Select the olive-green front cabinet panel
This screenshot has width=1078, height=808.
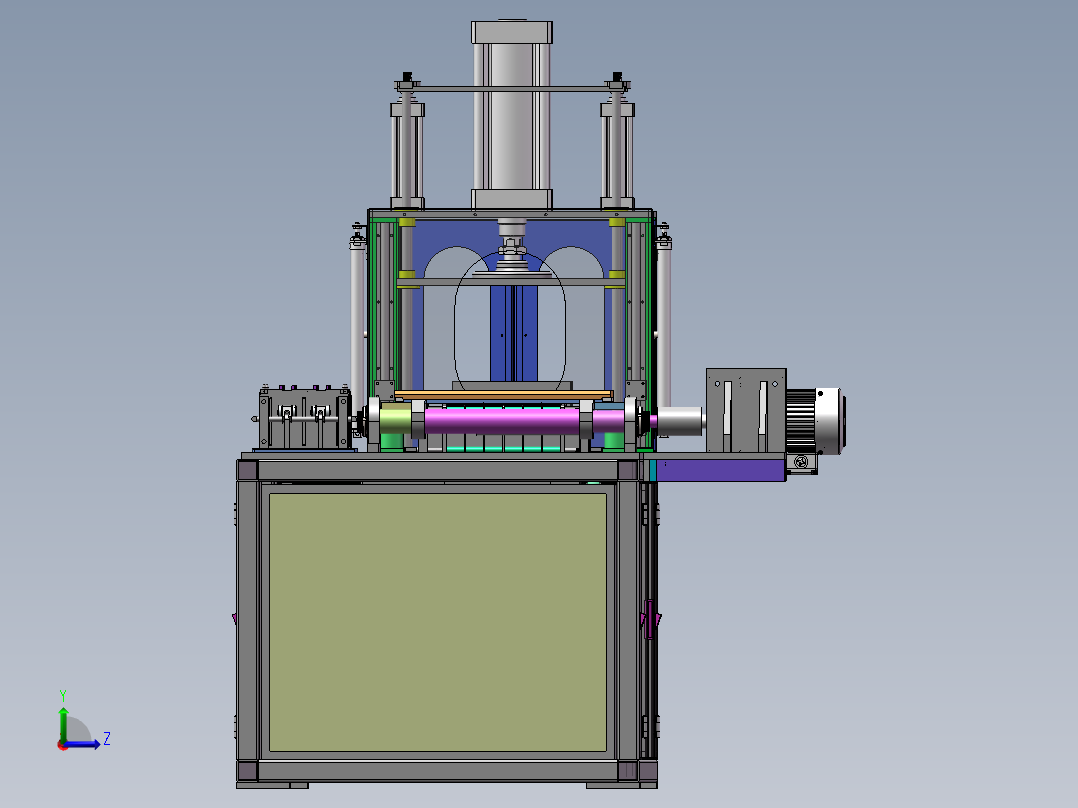(438, 622)
